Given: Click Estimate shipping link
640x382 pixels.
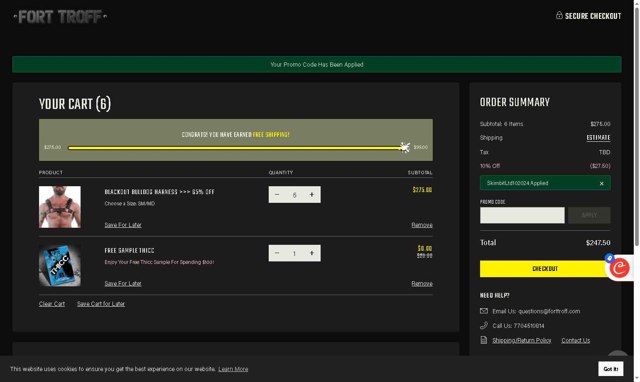Looking at the screenshot, I should pyautogui.click(x=598, y=138).
